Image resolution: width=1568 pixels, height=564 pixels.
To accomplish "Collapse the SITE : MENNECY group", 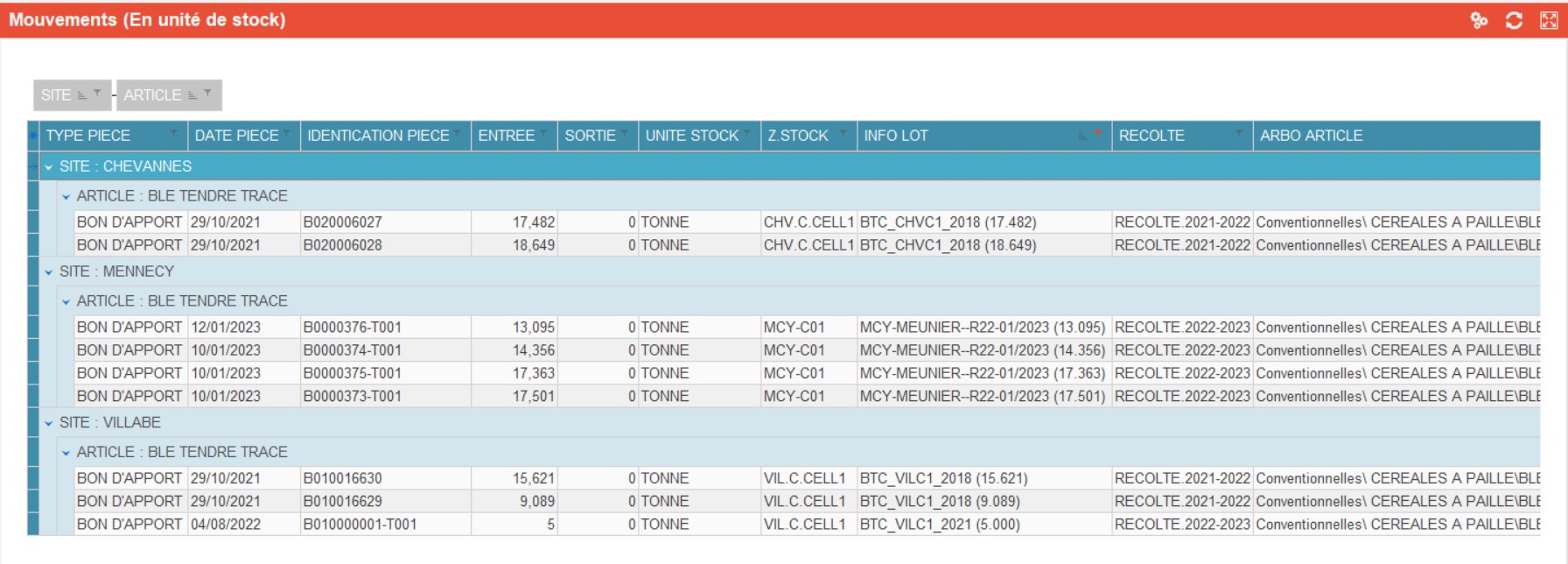I will [49, 272].
